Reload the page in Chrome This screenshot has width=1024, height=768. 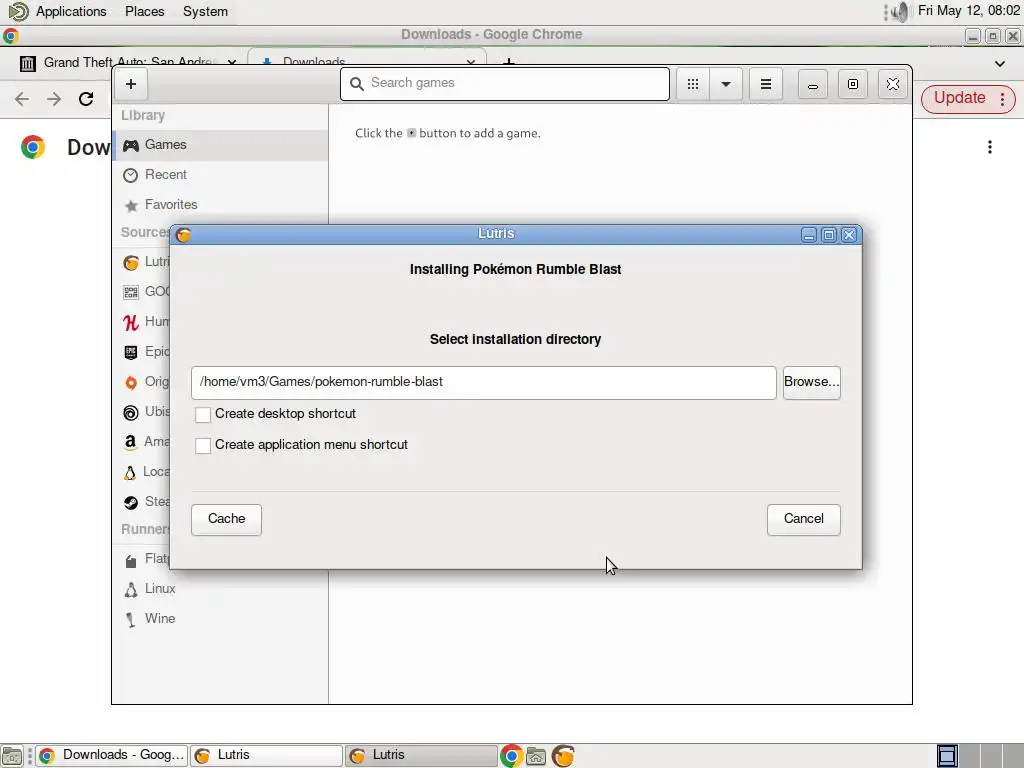pos(86,99)
